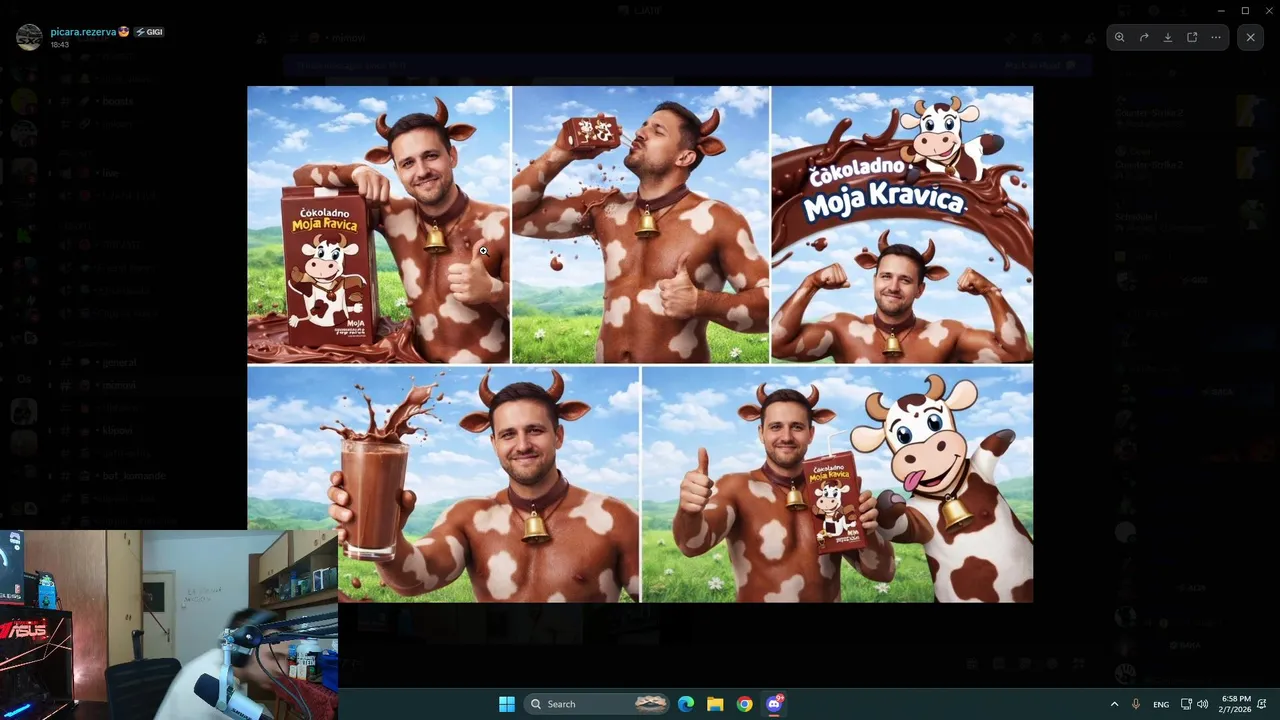Viewport: 1280px width, 720px height.
Task: Open the Windows Start menu
Action: tap(507, 704)
